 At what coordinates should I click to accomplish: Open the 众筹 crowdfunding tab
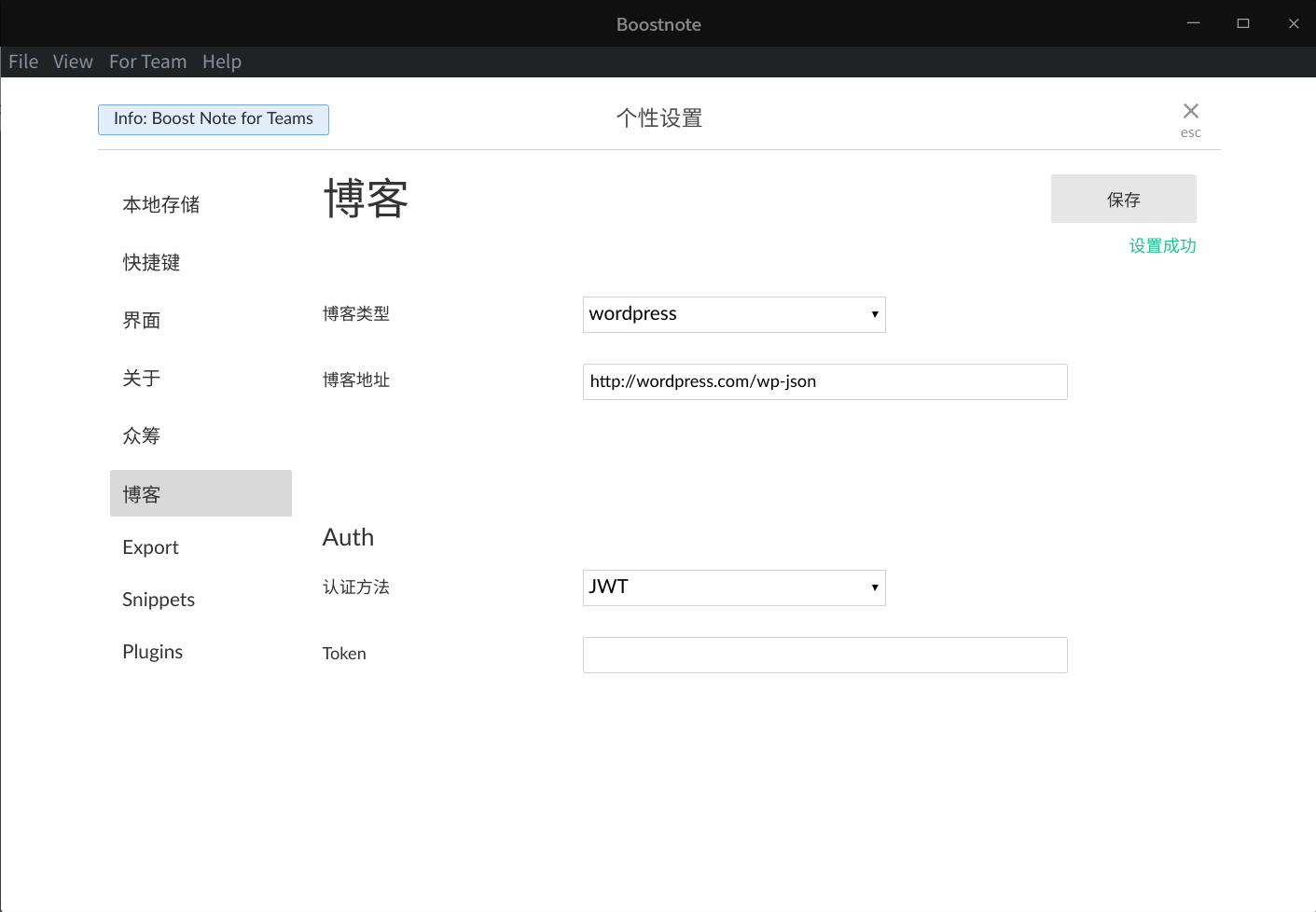[x=142, y=435]
